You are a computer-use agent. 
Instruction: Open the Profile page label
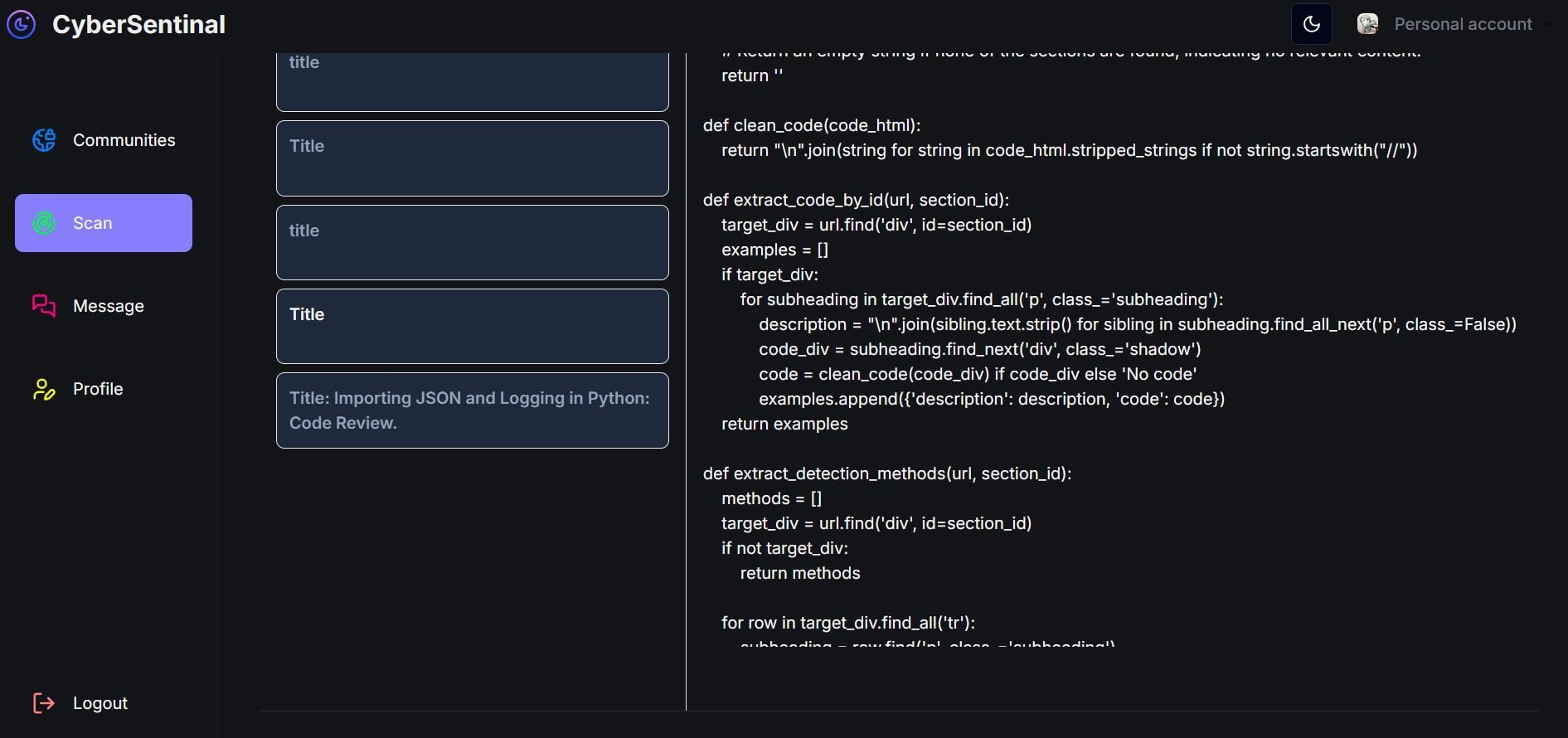pyautogui.click(x=98, y=389)
